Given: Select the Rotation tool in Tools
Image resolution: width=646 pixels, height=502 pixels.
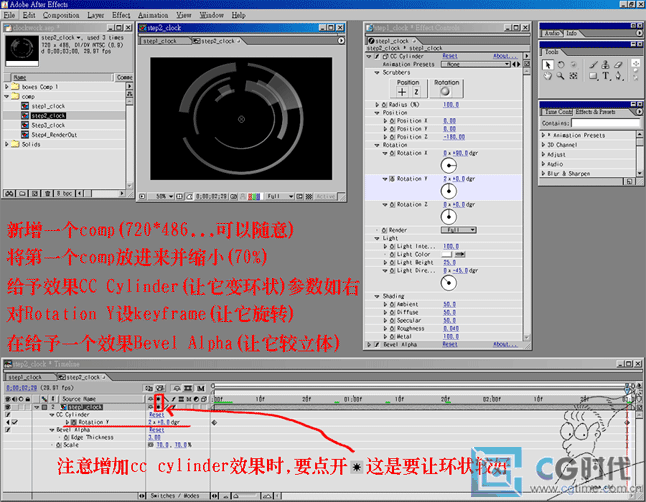Looking at the screenshot, I should 561,65.
